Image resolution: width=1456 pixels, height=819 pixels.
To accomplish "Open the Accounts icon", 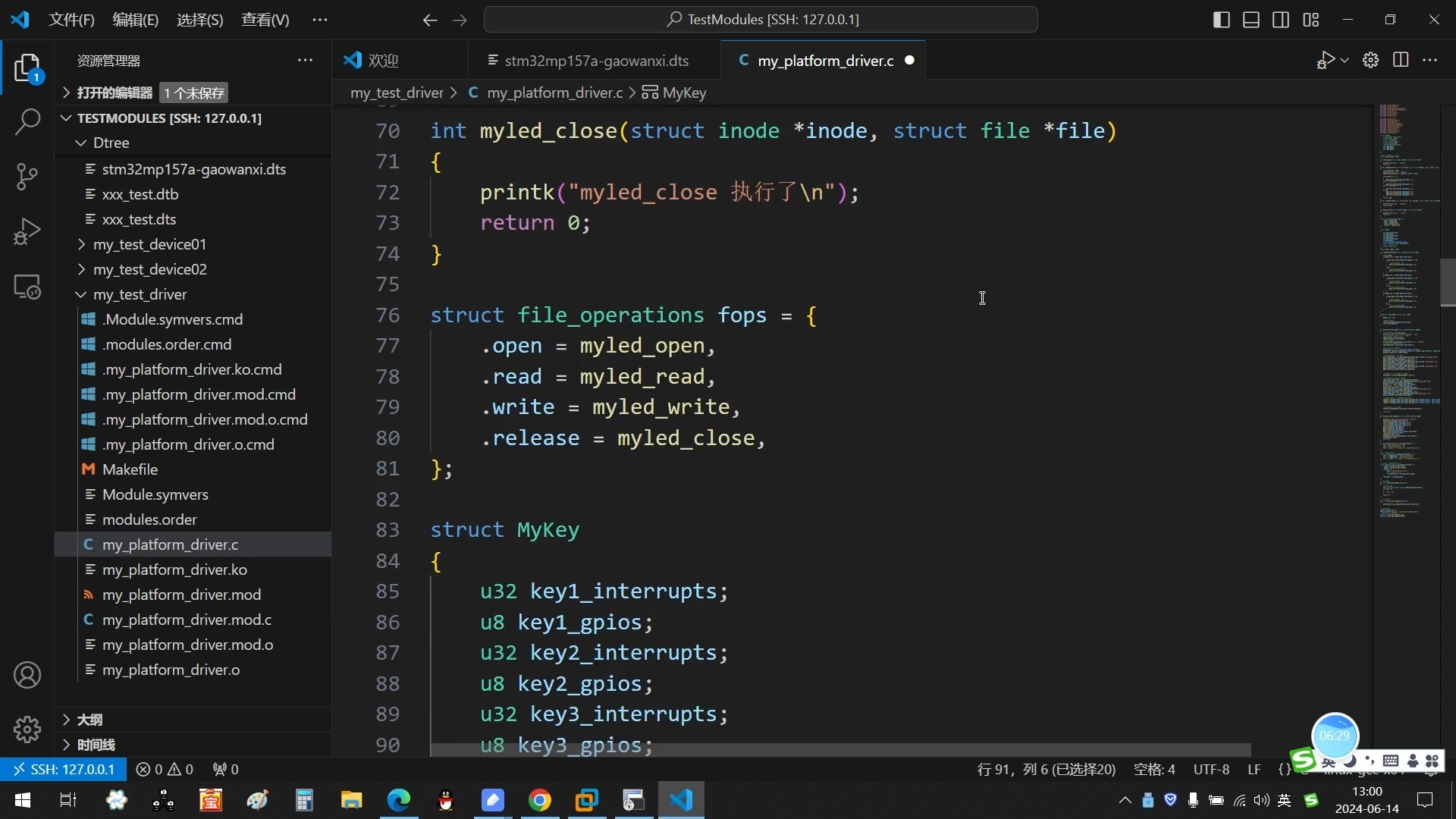I will [27, 675].
